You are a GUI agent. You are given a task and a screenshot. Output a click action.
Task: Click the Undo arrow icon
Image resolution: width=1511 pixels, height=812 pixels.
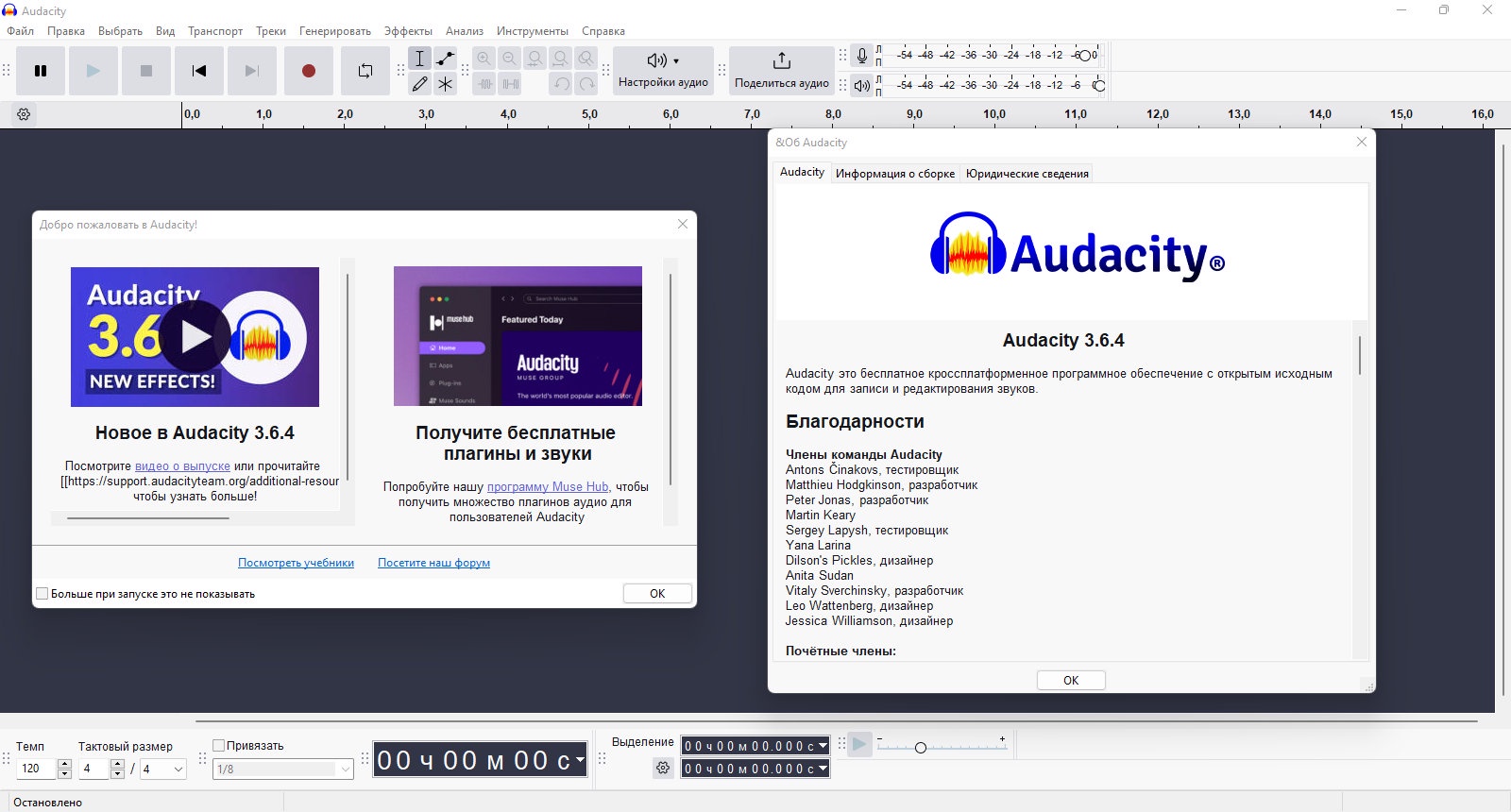click(x=561, y=84)
